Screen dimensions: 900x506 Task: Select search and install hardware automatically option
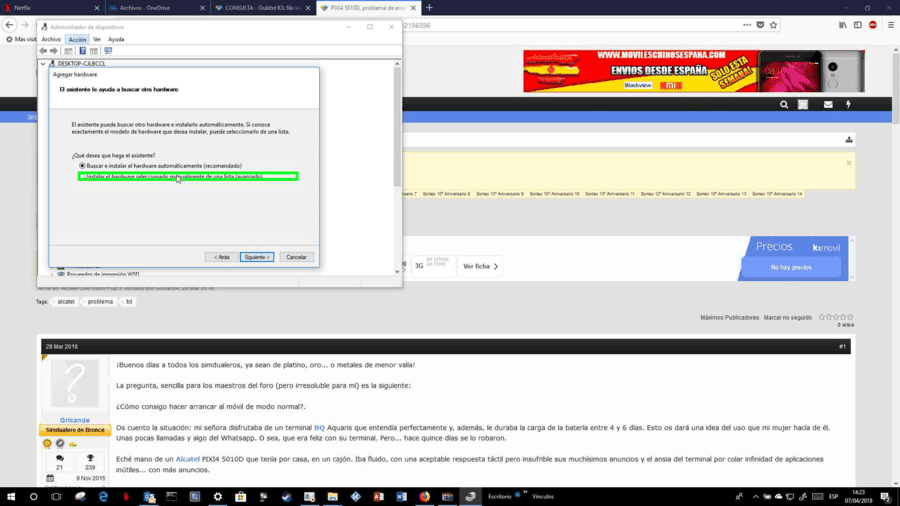161,166
